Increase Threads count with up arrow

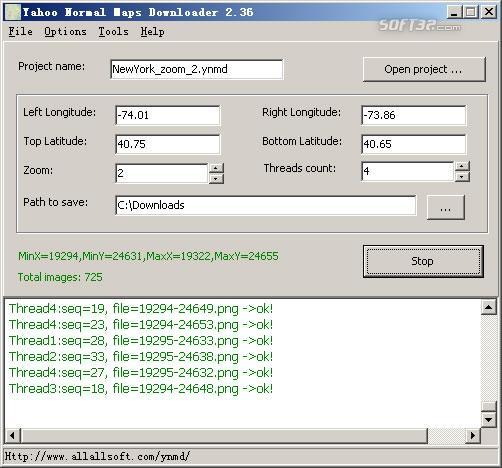462,166
